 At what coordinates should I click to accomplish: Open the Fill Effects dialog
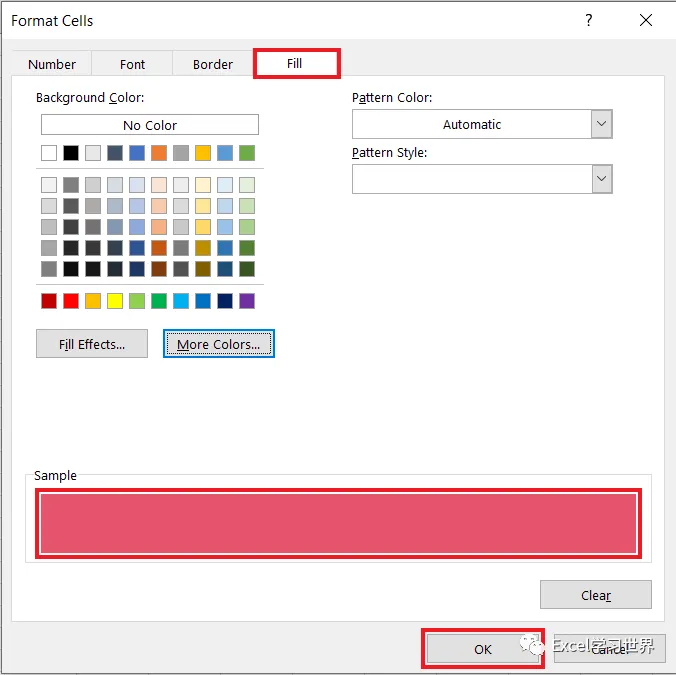click(92, 344)
